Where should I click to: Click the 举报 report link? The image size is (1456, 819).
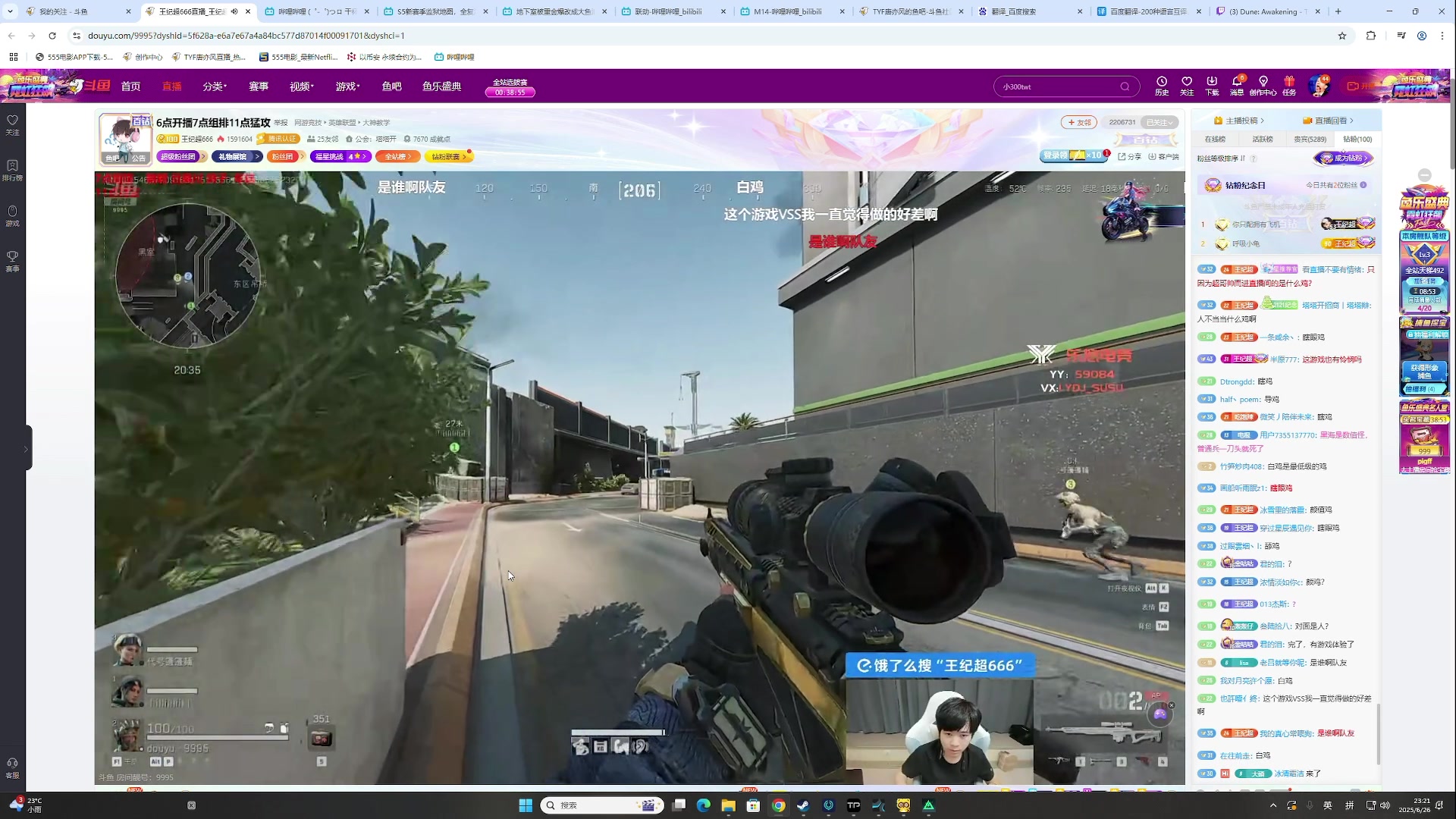click(x=281, y=123)
